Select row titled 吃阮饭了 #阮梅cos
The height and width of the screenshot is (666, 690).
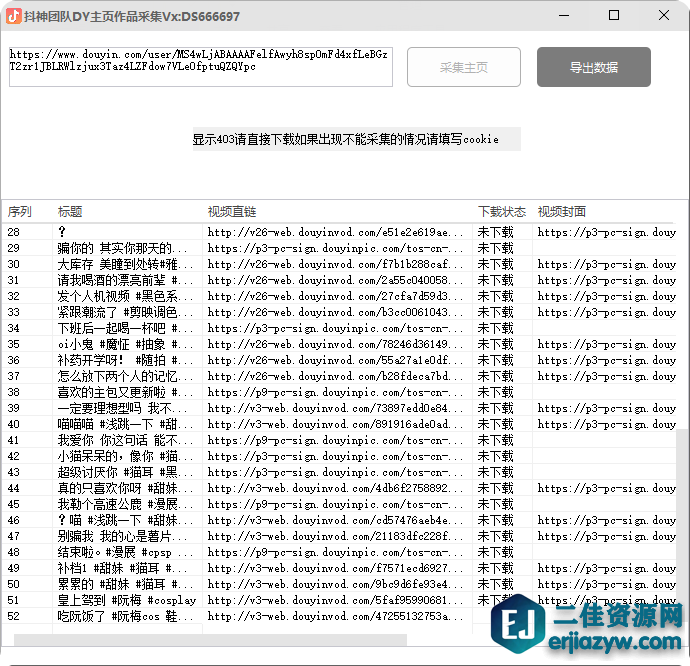coord(339,616)
